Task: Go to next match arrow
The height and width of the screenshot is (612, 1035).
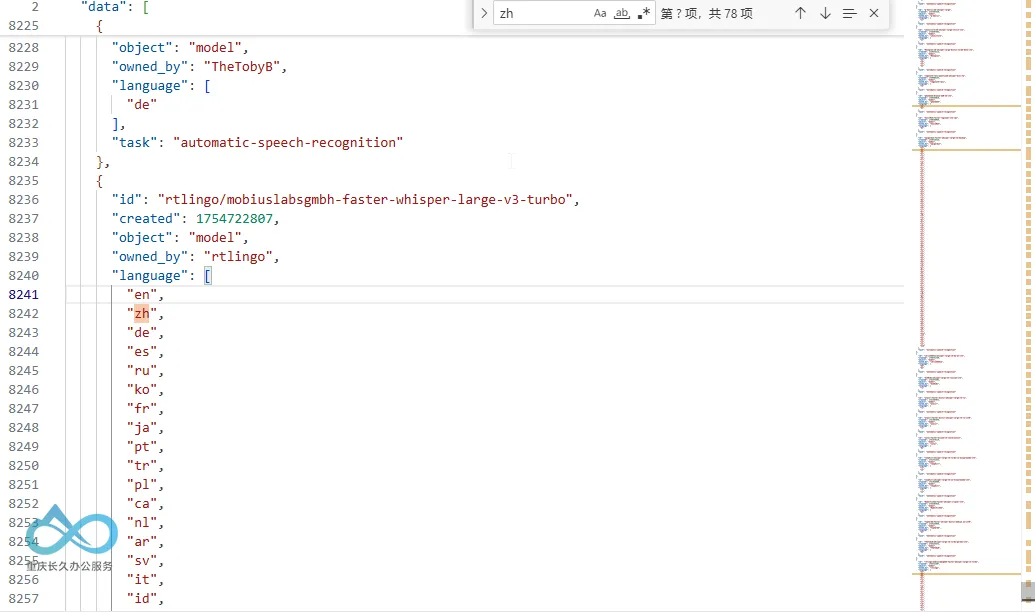Action: point(825,13)
